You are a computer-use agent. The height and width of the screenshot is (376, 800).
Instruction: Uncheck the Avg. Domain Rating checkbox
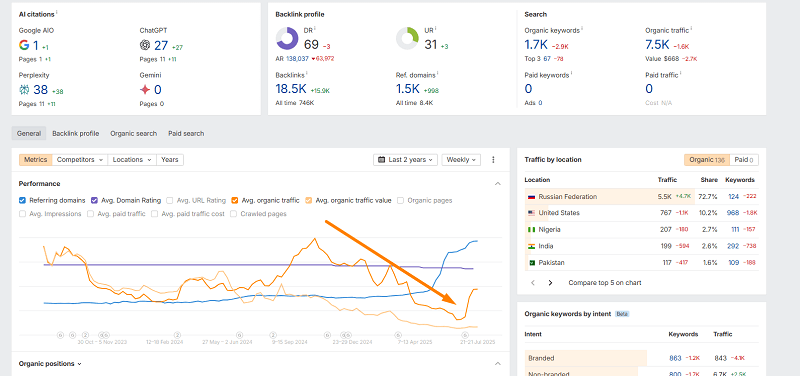click(x=94, y=200)
